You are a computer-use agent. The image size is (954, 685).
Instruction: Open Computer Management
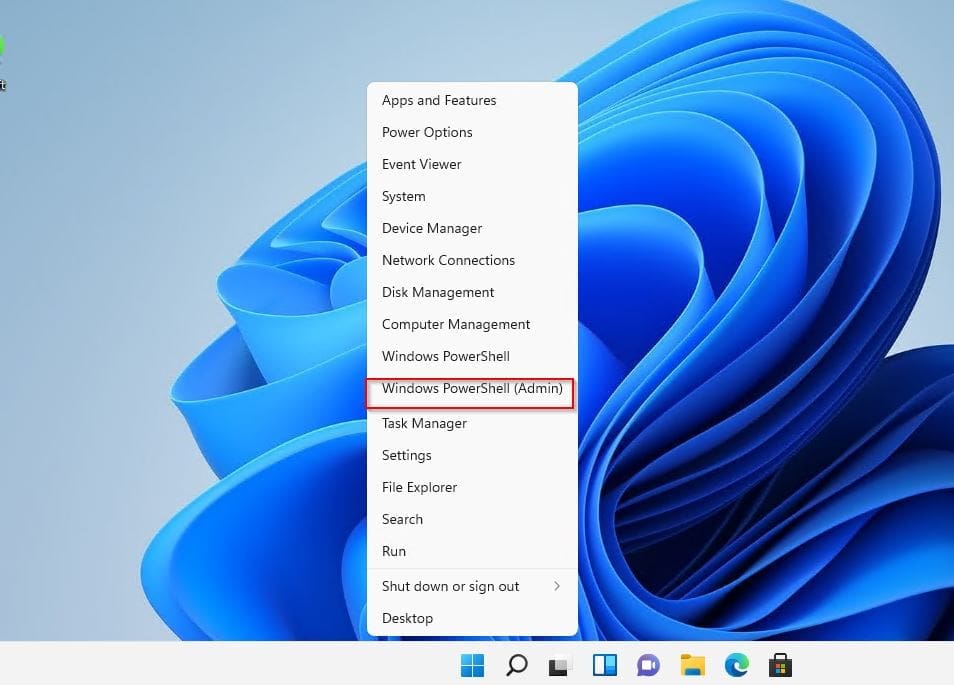click(x=456, y=324)
